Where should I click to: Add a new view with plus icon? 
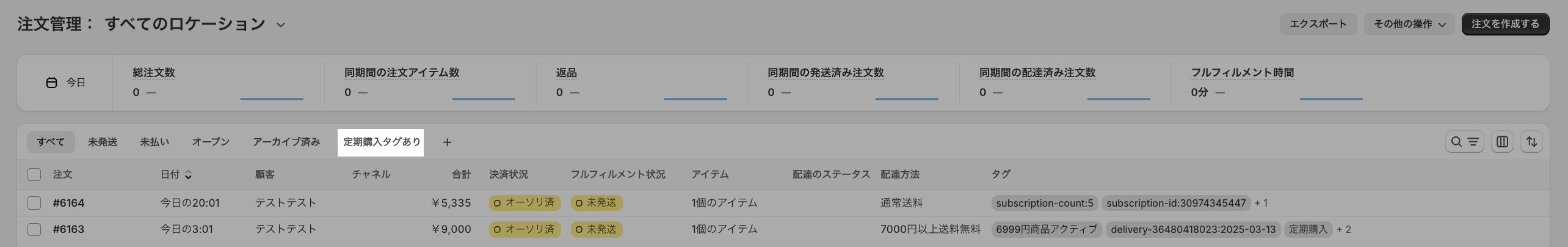447,142
